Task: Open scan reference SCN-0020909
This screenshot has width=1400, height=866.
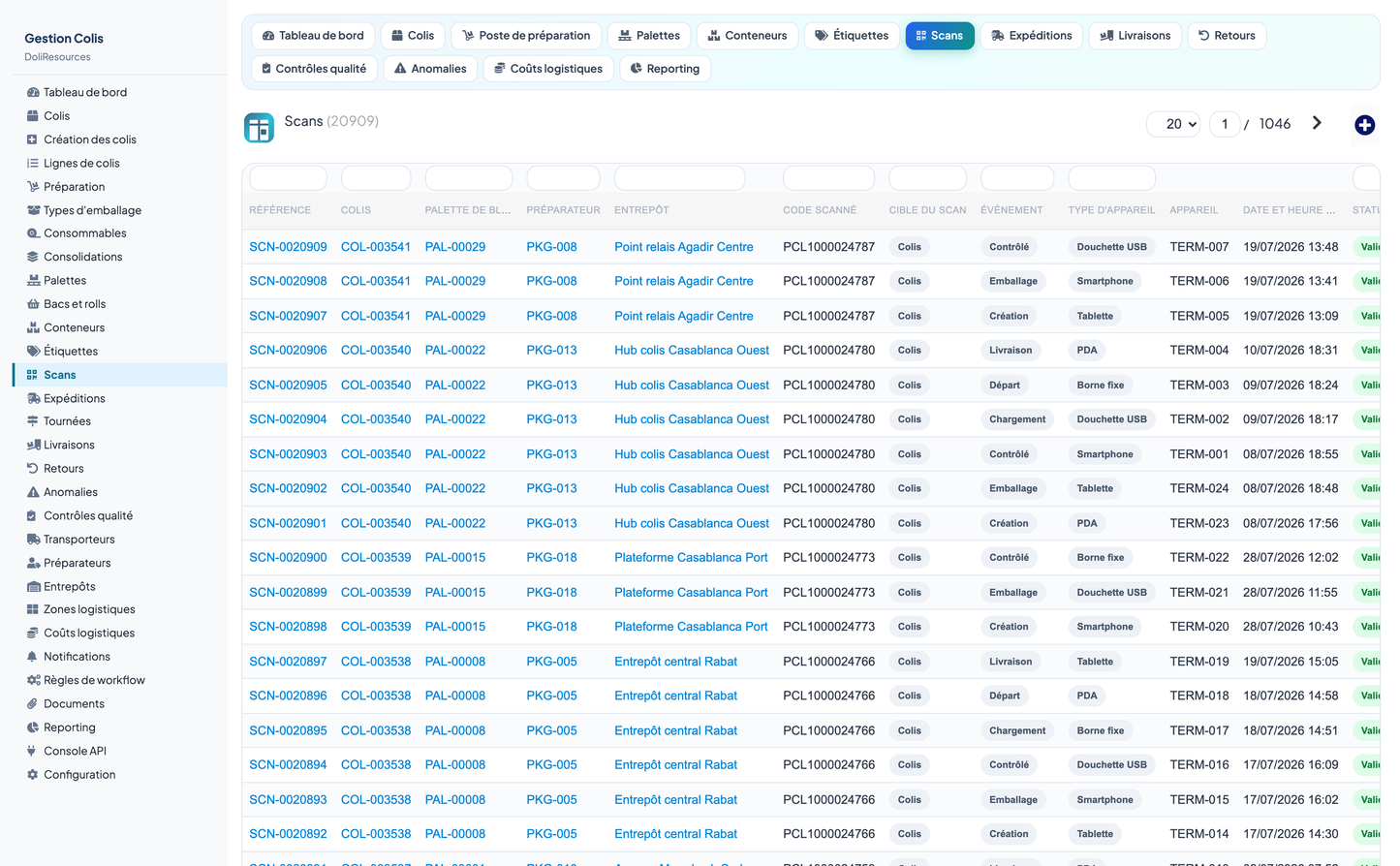Action: click(x=288, y=247)
